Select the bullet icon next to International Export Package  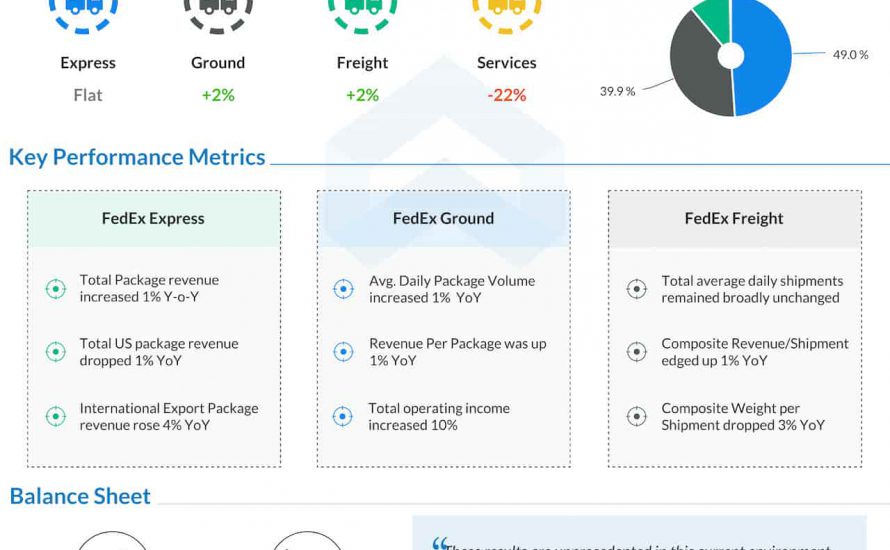click(56, 417)
